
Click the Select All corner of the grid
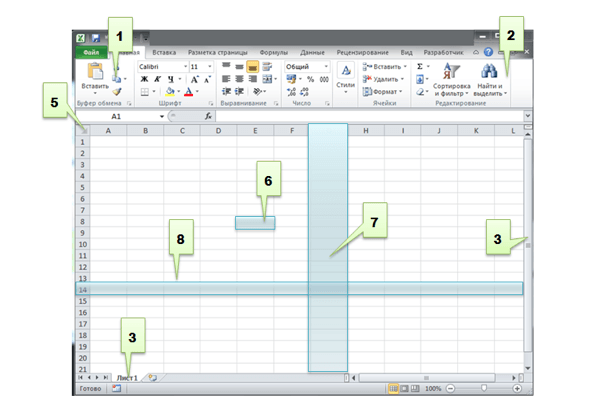83,130
